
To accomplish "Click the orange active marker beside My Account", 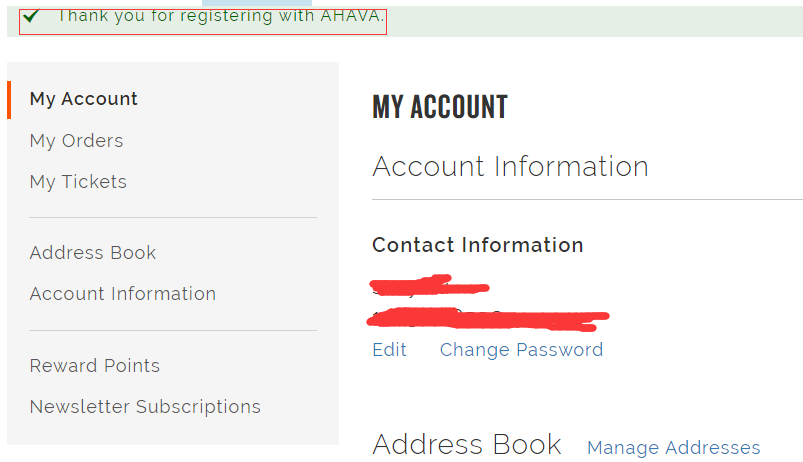I will [9, 99].
